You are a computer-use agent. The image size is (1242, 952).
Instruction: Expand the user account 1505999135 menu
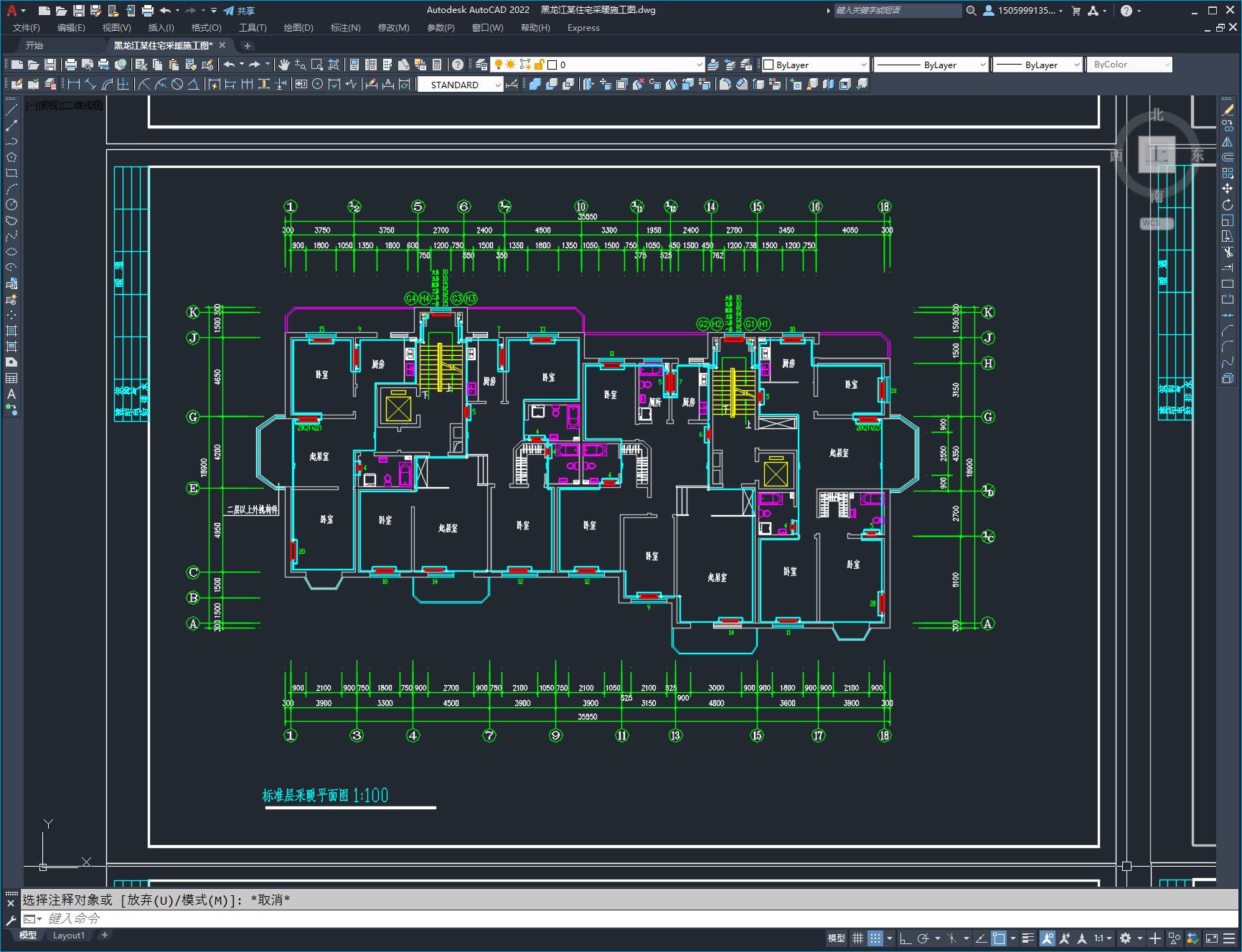pyautogui.click(x=1023, y=11)
